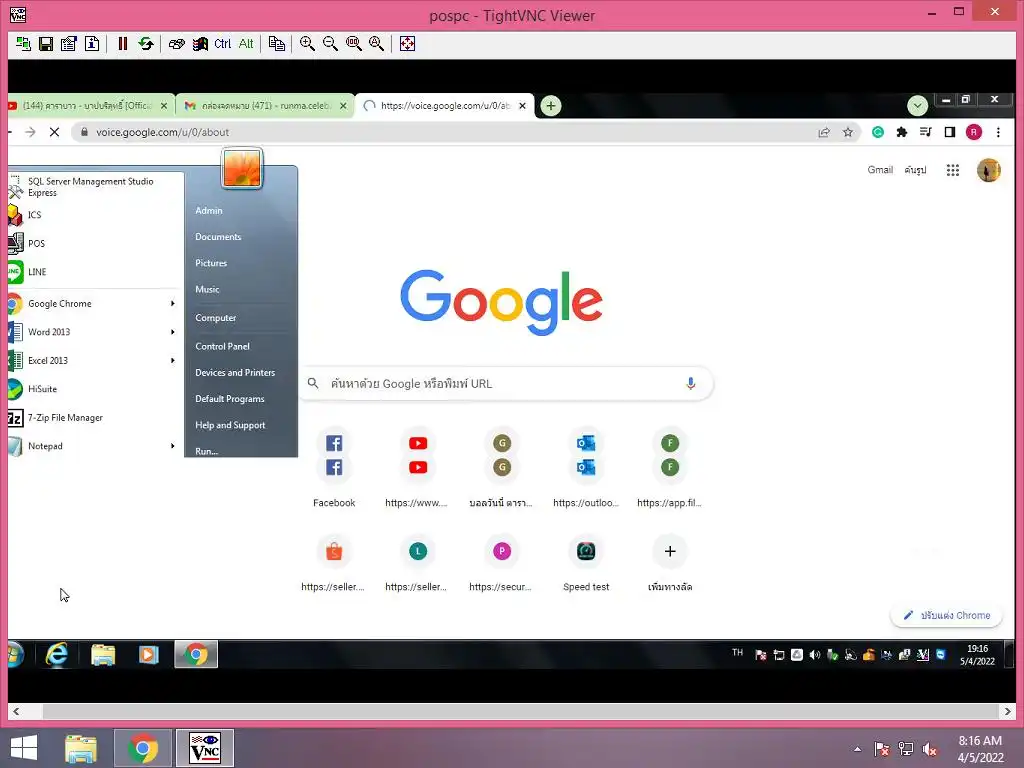Click the Chrome forward arrow
1024x768 pixels.
point(30,132)
